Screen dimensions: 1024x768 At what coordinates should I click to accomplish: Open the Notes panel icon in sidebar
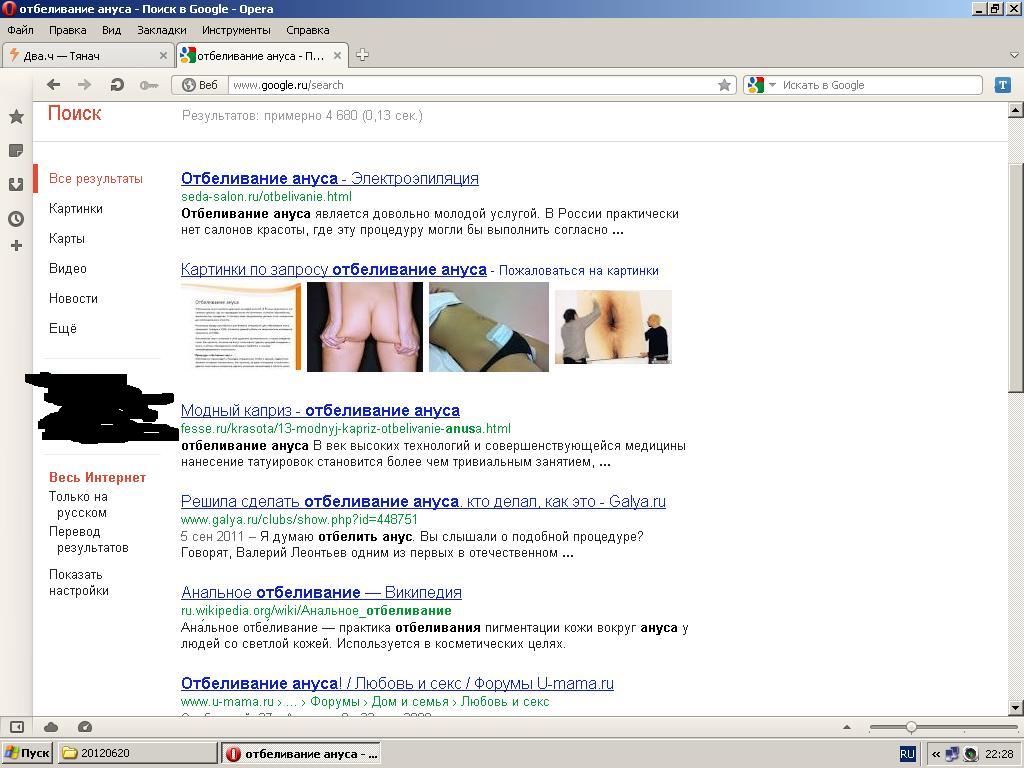16,151
